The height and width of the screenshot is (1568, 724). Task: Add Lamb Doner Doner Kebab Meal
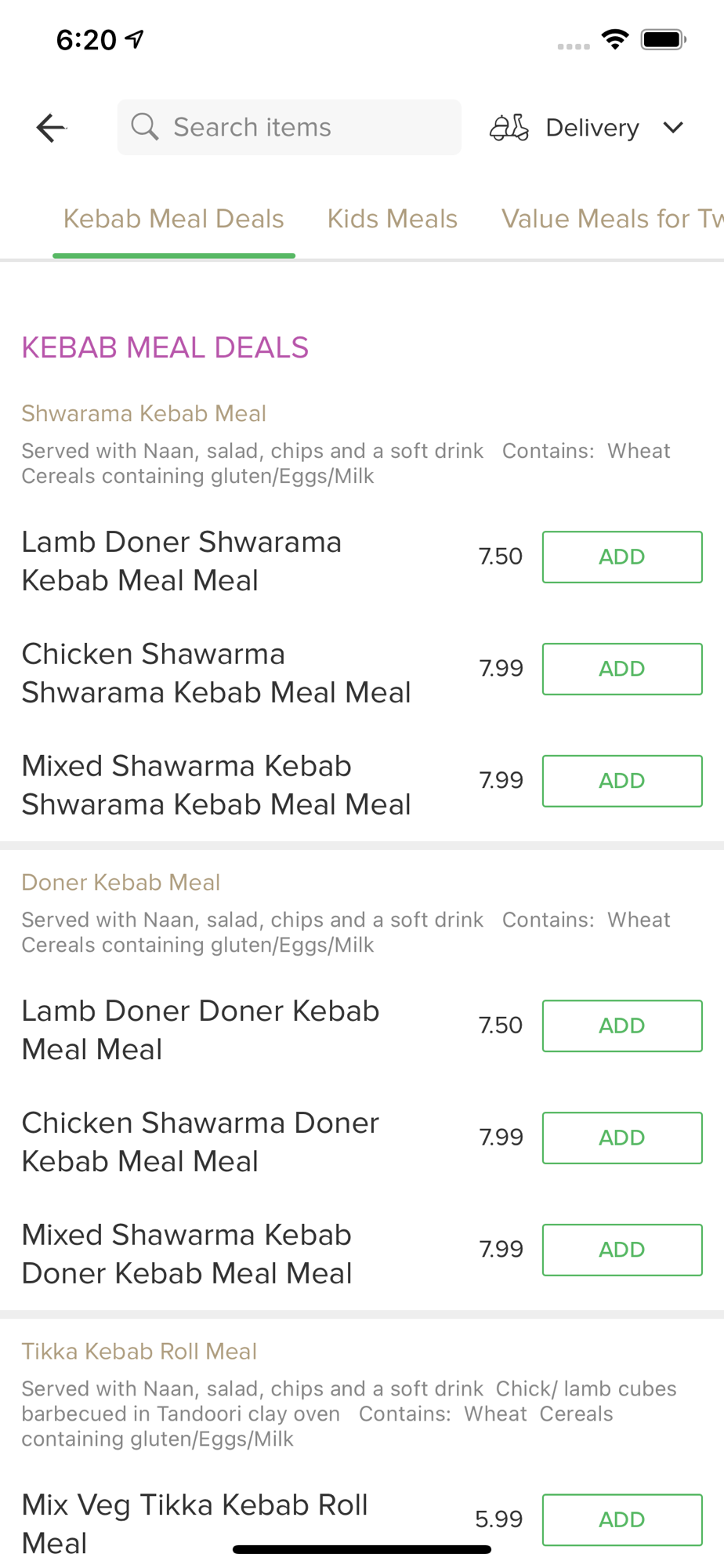622,1025
